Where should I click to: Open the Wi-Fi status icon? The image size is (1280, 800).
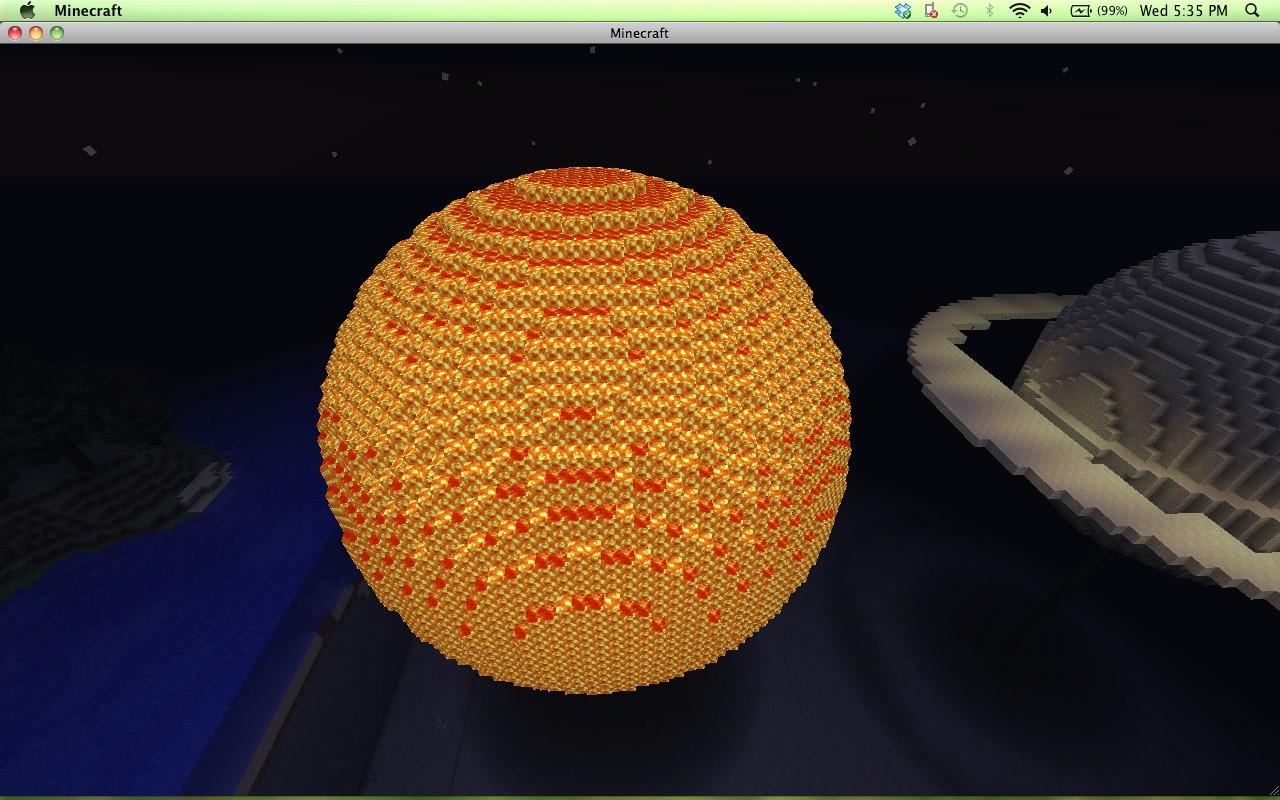1019,11
